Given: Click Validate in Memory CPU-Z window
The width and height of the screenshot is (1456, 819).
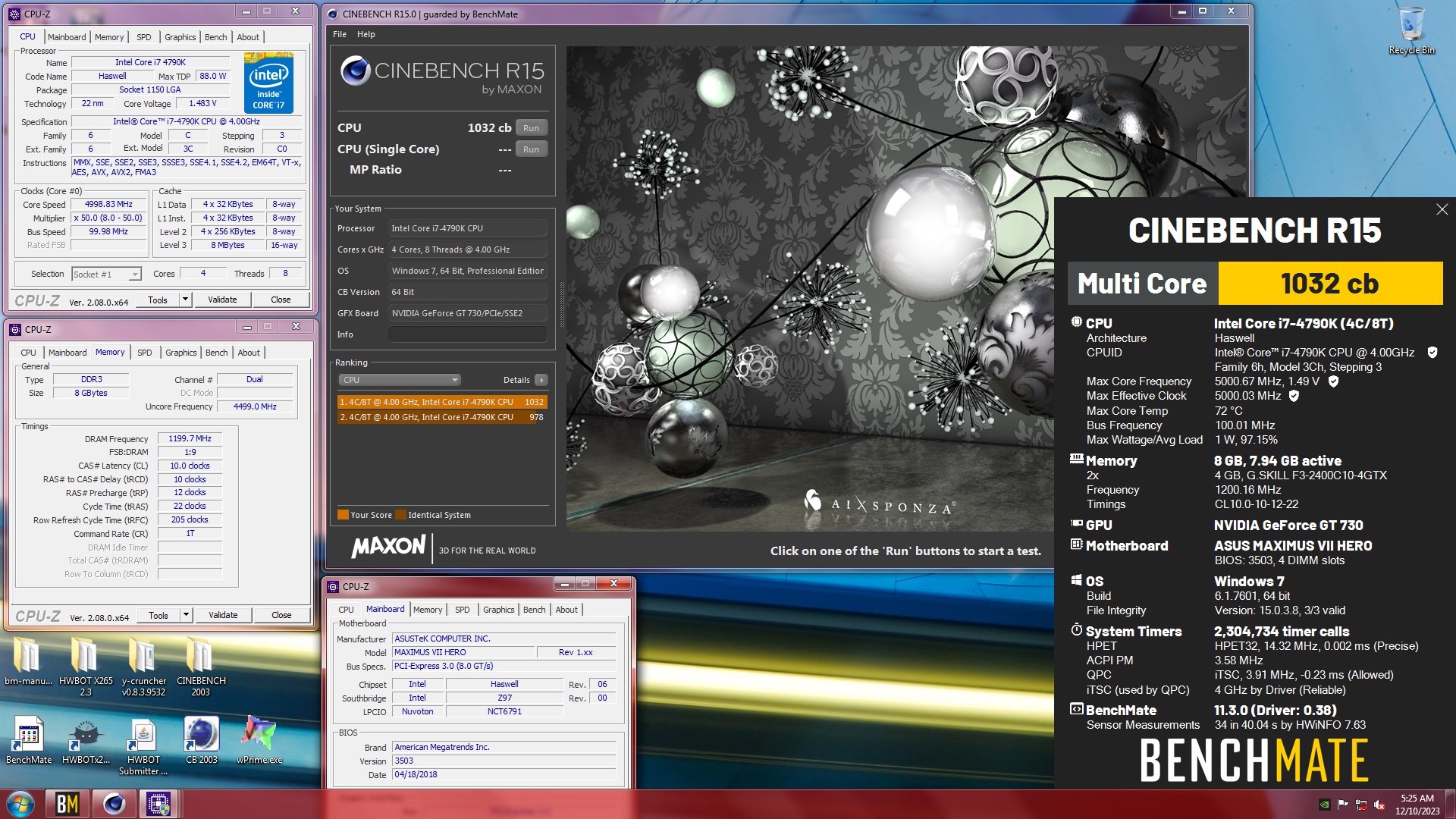Looking at the screenshot, I should [223, 615].
